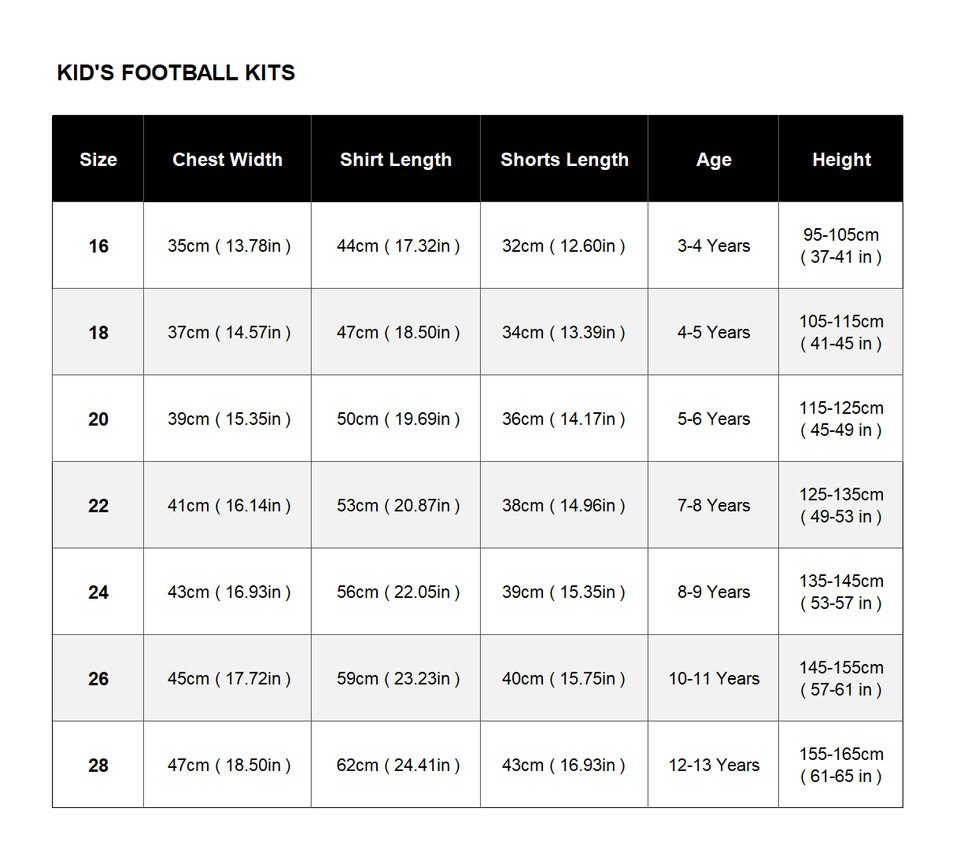Image resolution: width=960 pixels, height=856 pixels.
Task: Click the Size column header
Action: click(98, 159)
